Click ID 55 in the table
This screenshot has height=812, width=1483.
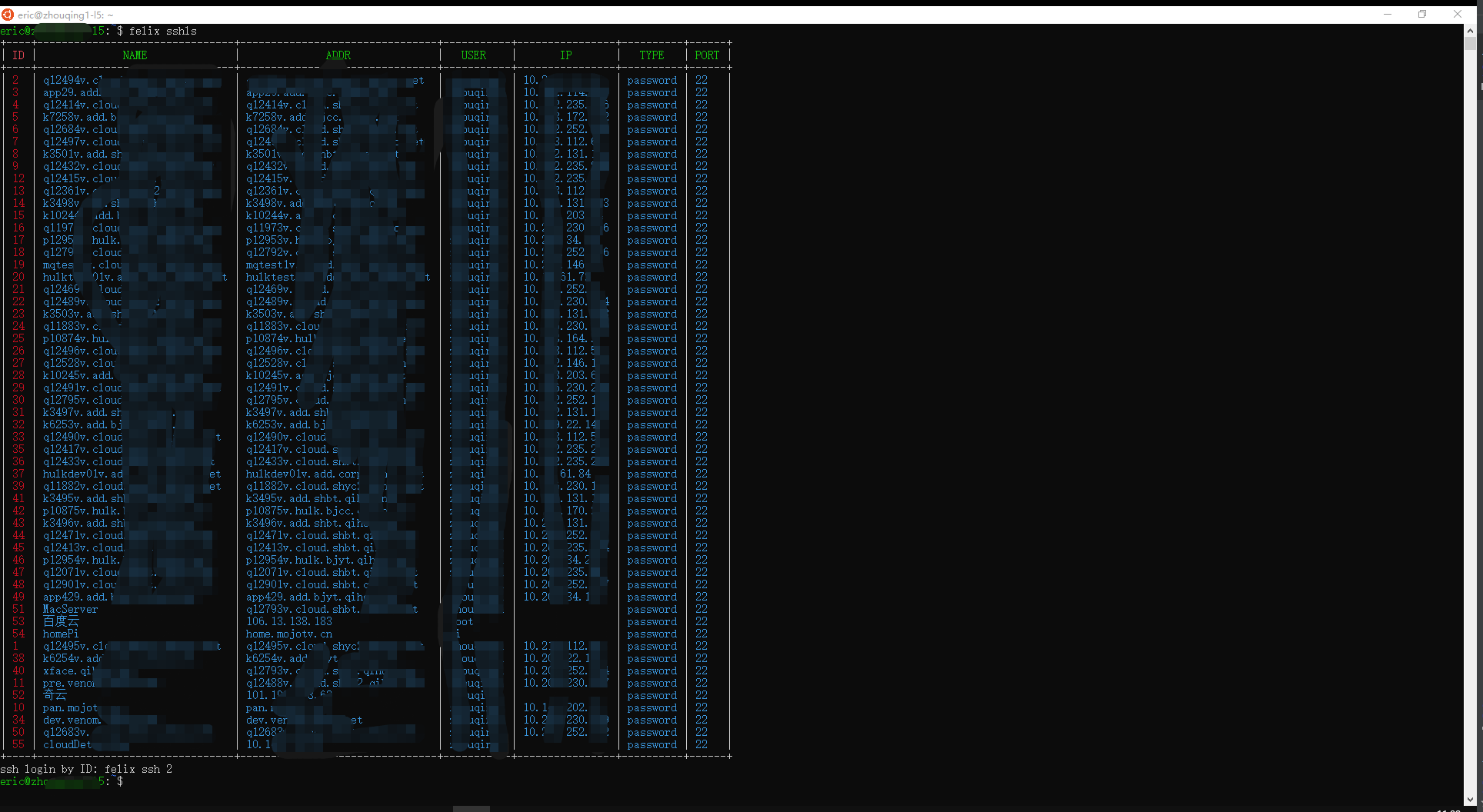click(x=18, y=744)
